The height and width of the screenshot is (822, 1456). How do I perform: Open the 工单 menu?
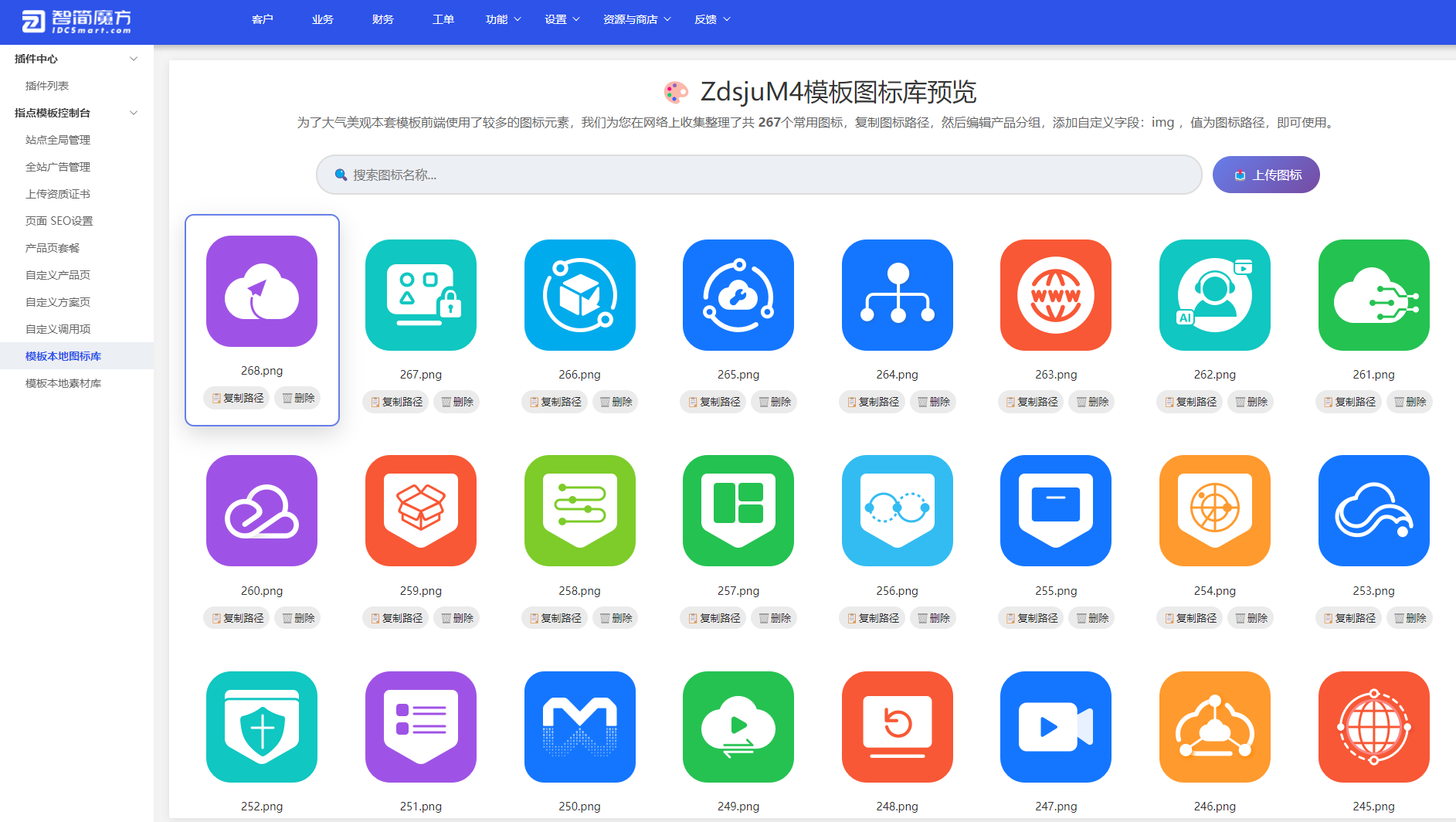pos(443,19)
